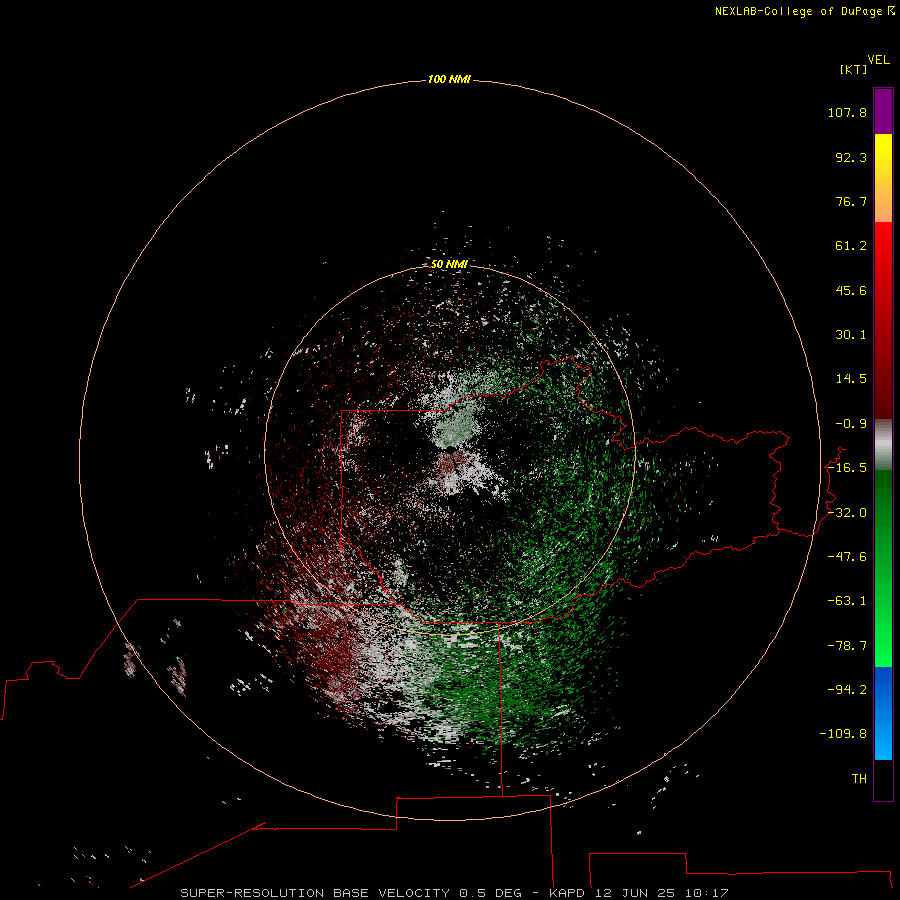Click the [KT] units label
The width and height of the screenshot is (900, 900).
854,69
